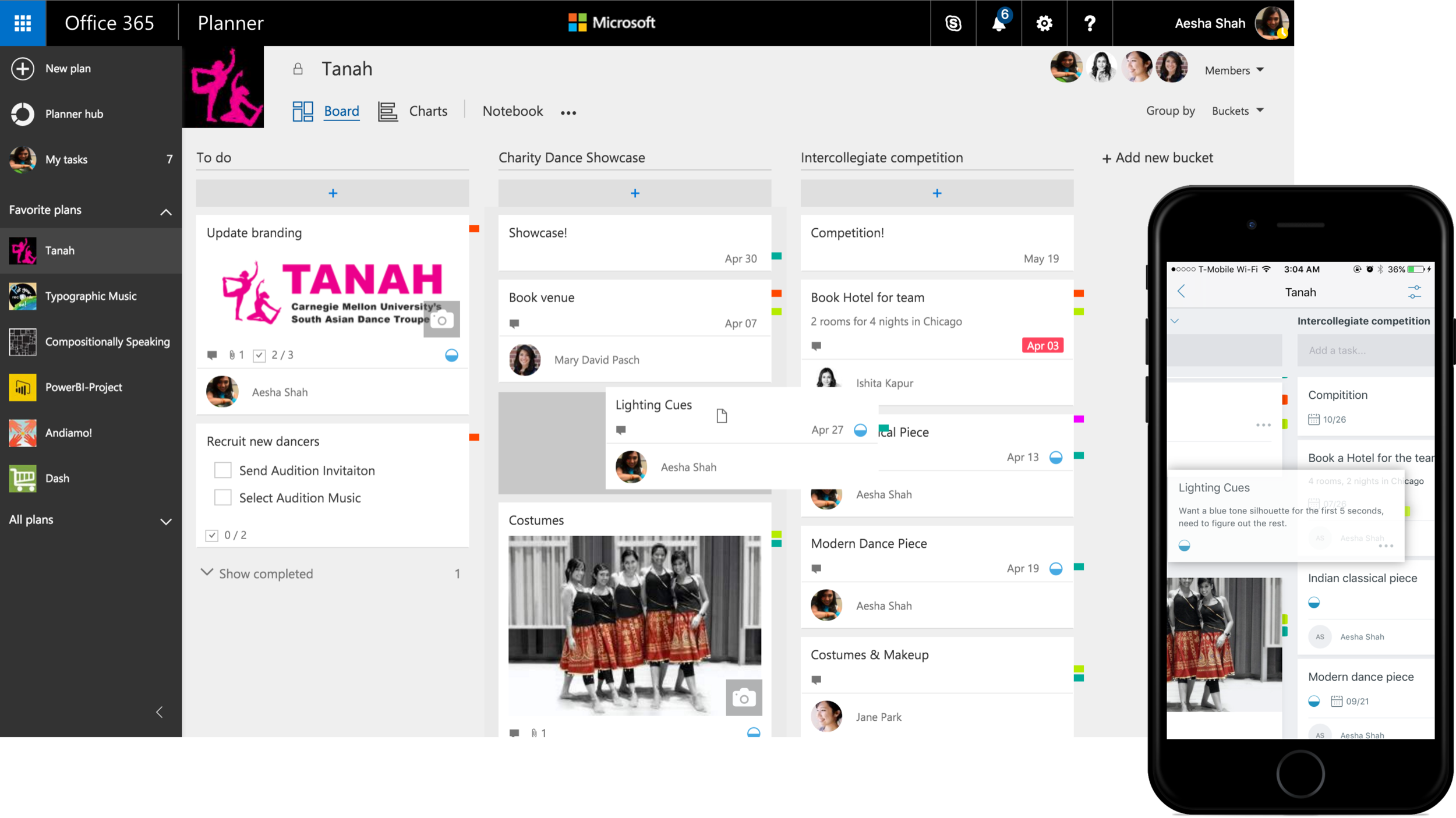Click the filter icon in the phone's Tanah header

click(1414, 292)
